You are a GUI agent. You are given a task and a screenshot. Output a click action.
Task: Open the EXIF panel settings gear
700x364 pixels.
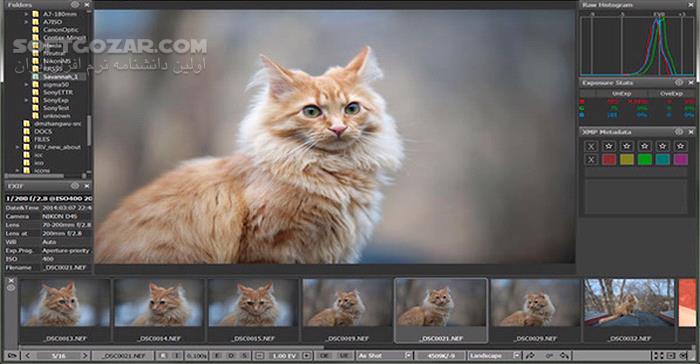75,186
